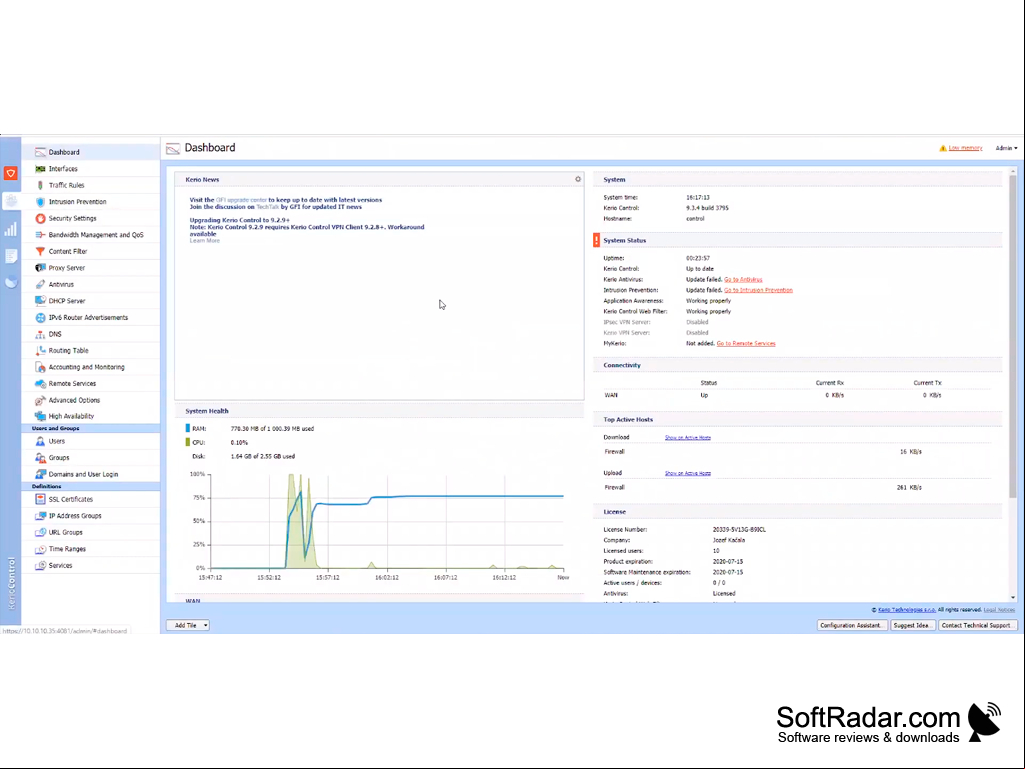Click the Routing Table icon
1025x769 pixels.
(40, 350)
